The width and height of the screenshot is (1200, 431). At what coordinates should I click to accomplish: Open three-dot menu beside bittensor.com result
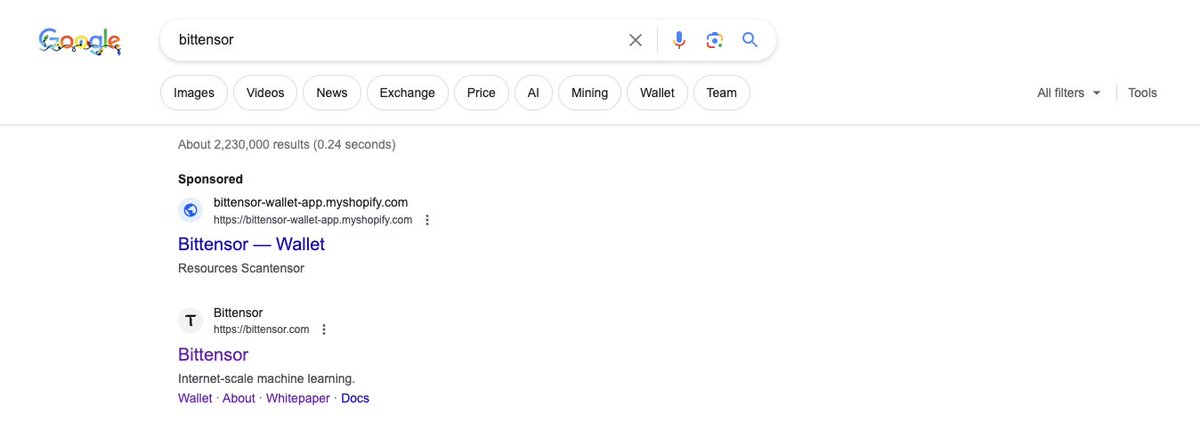[x=324, y=329]
